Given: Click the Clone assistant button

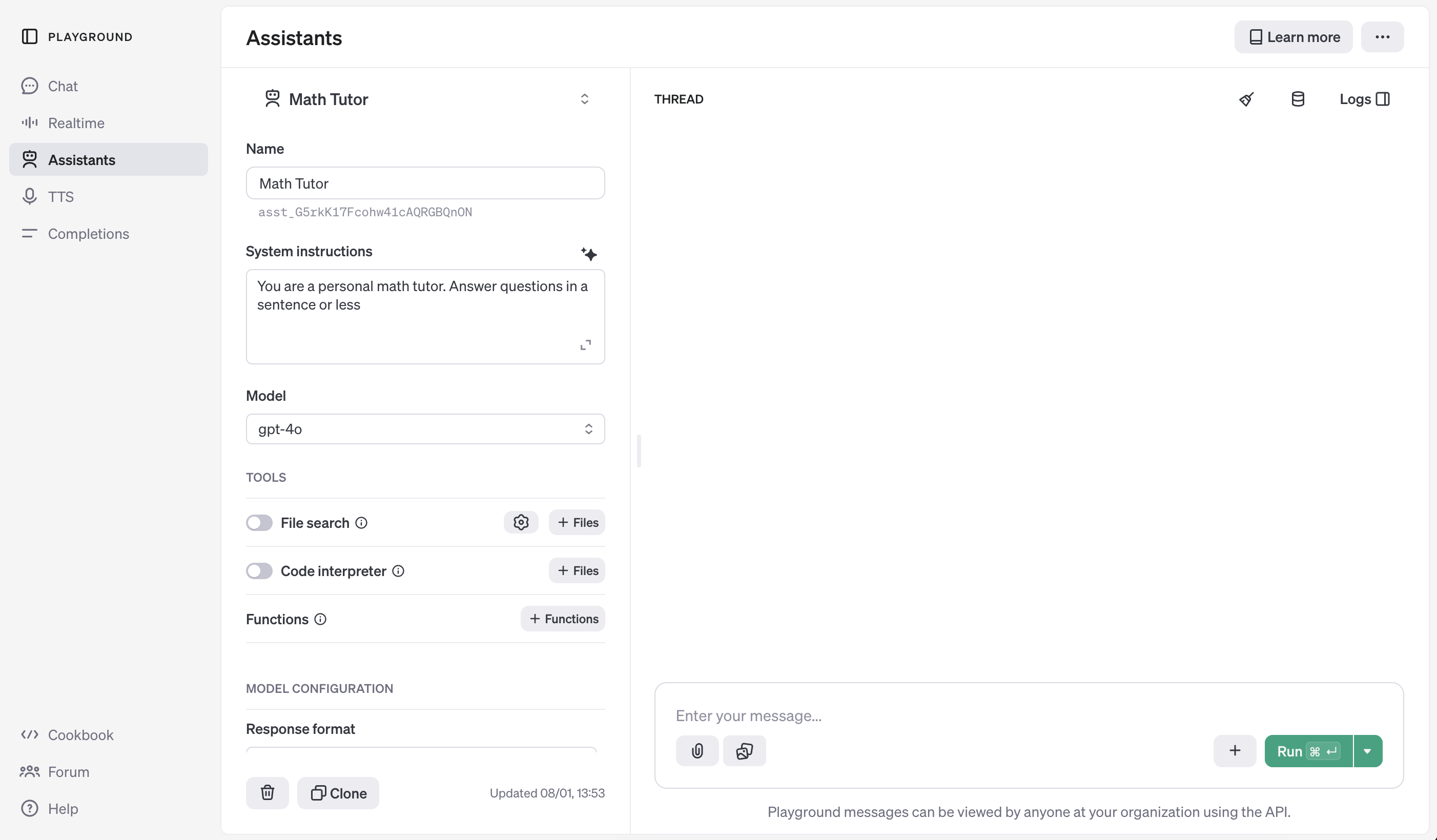Looking at the screenshot, I should pos(338,793).
